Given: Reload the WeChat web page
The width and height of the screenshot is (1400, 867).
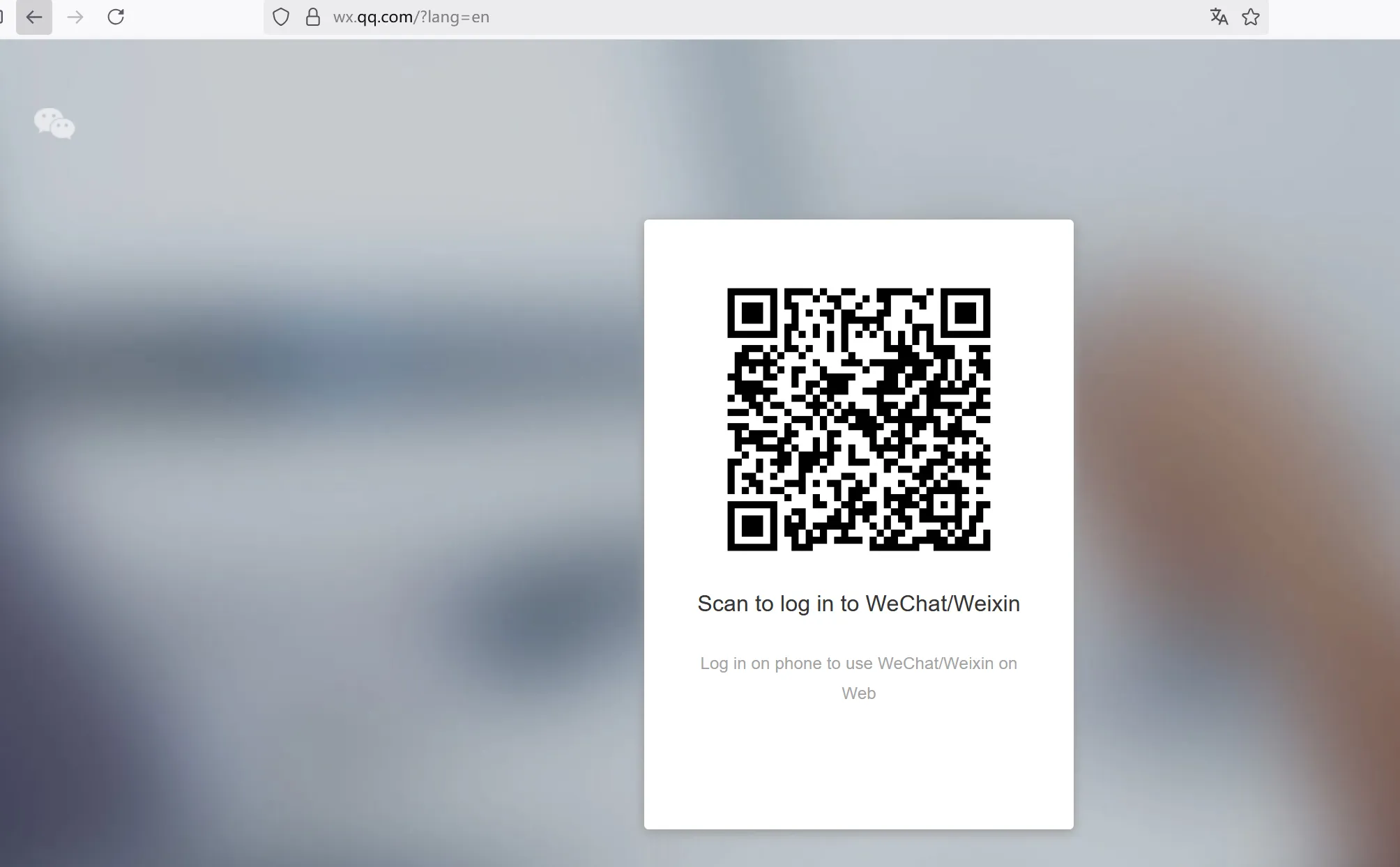Looking at the screenshot, I should 116,17.
